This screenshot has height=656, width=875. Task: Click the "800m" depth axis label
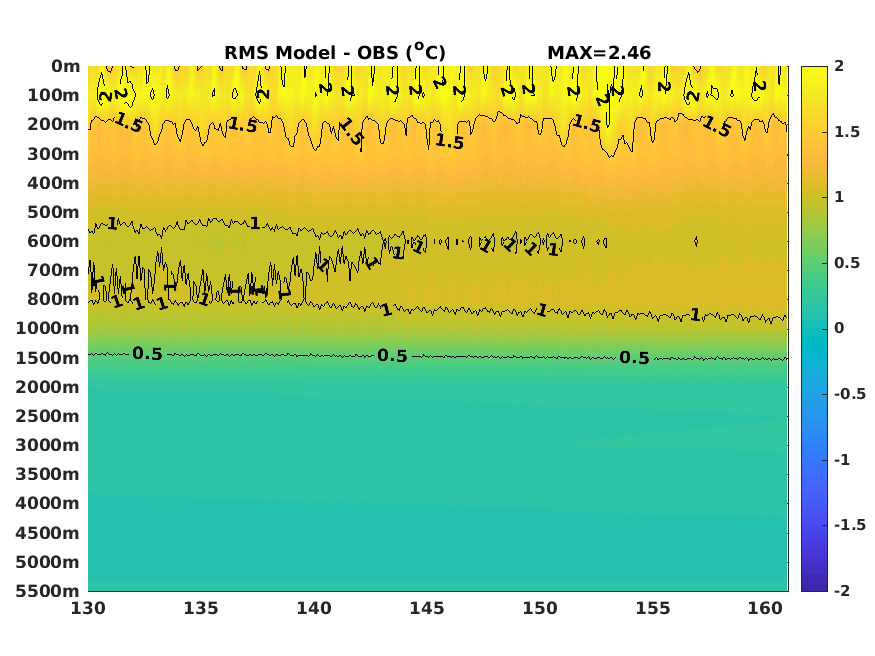tap(54, 299)
